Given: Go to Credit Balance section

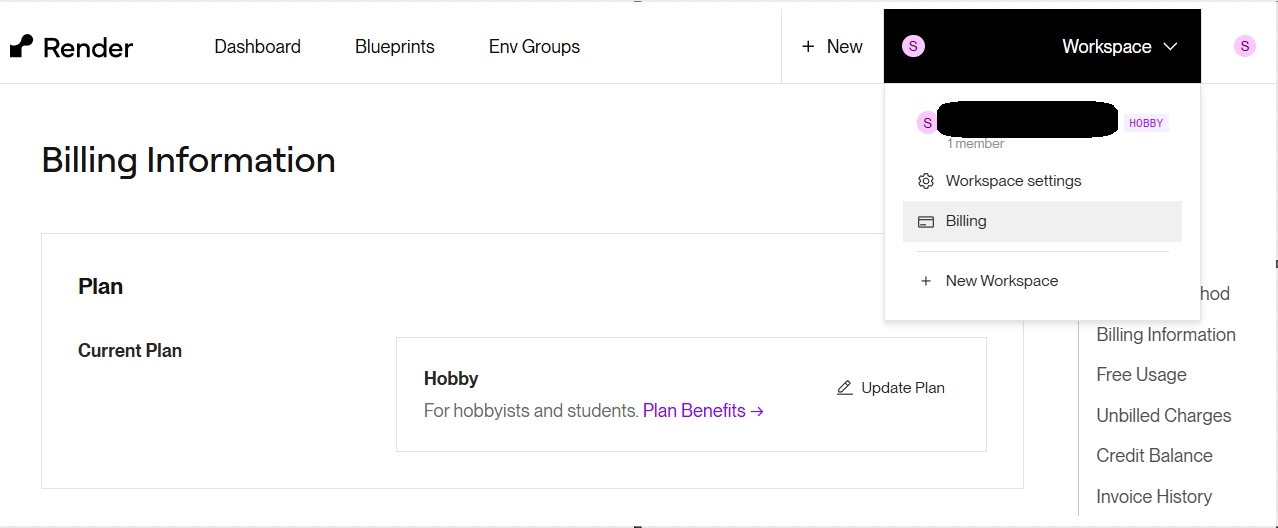Looking at the screenshot, I should coord(1154,456).
